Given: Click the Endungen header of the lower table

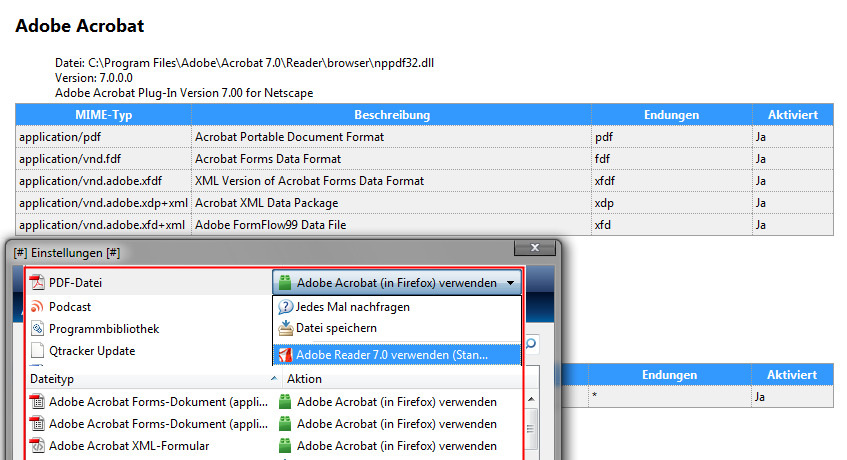Looking at the screenshot, I should coord(669,375).
